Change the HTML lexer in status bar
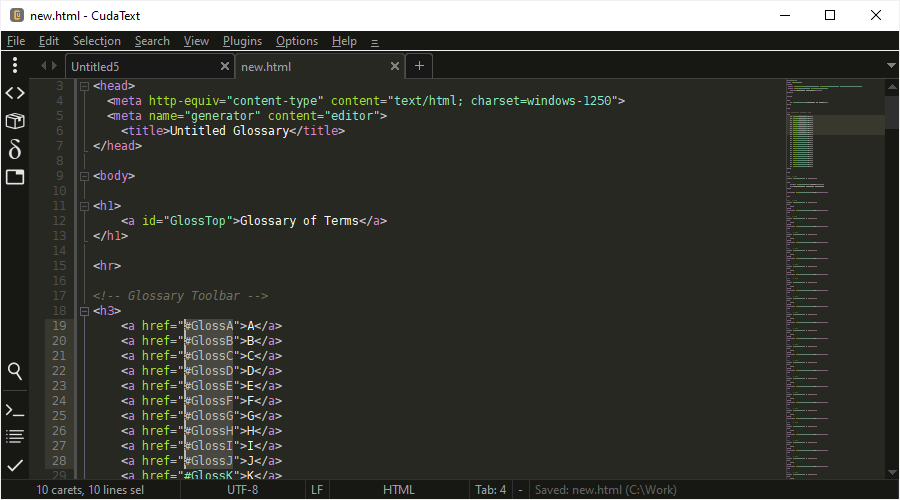This screenshot has width=900, height=500. (399, 490)
